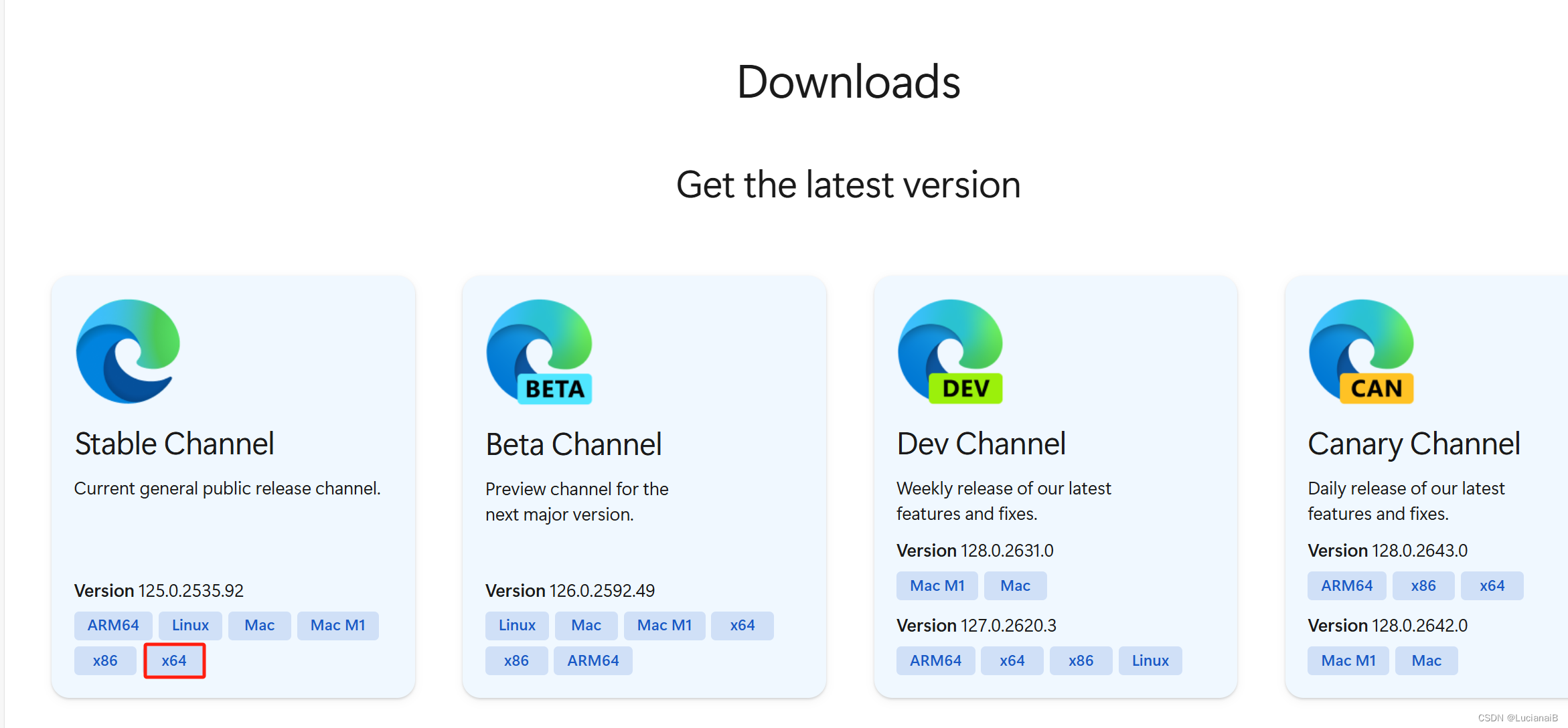Download ARM64 build of Dev version 127
This screenshot has height=728, width=1568.
click(x=935, y=660)
